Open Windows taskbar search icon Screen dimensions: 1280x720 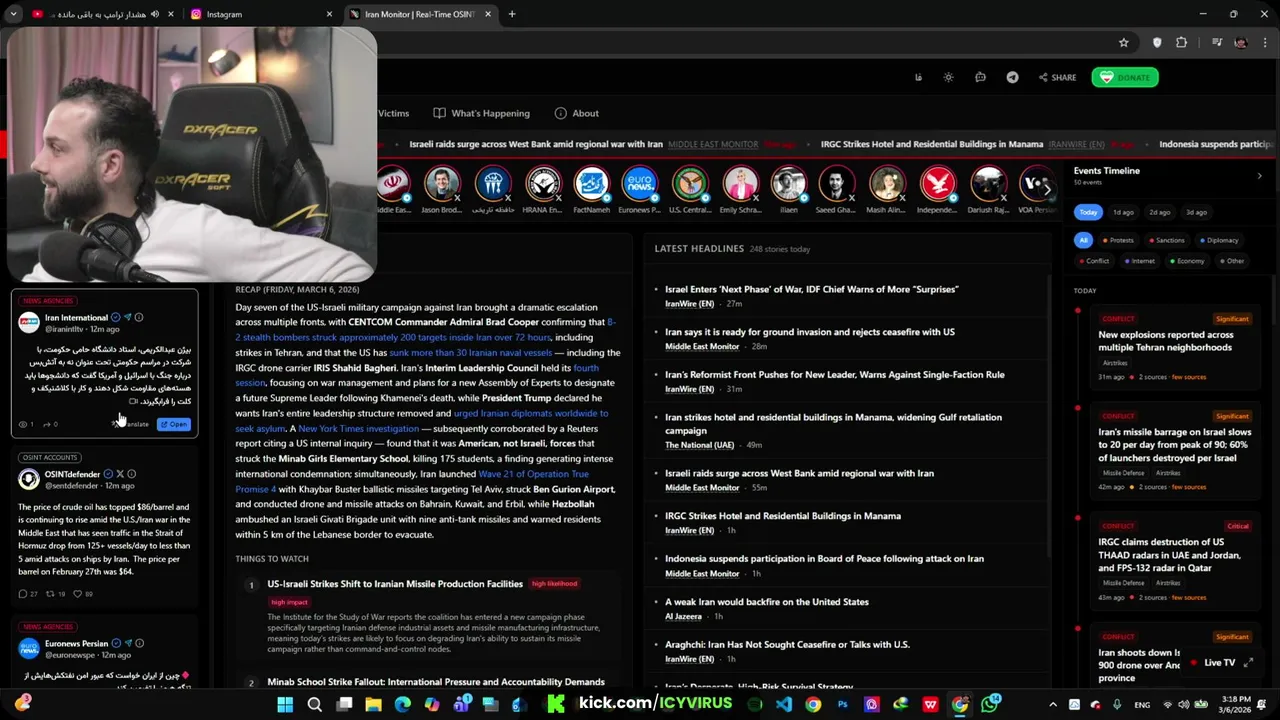314,704
